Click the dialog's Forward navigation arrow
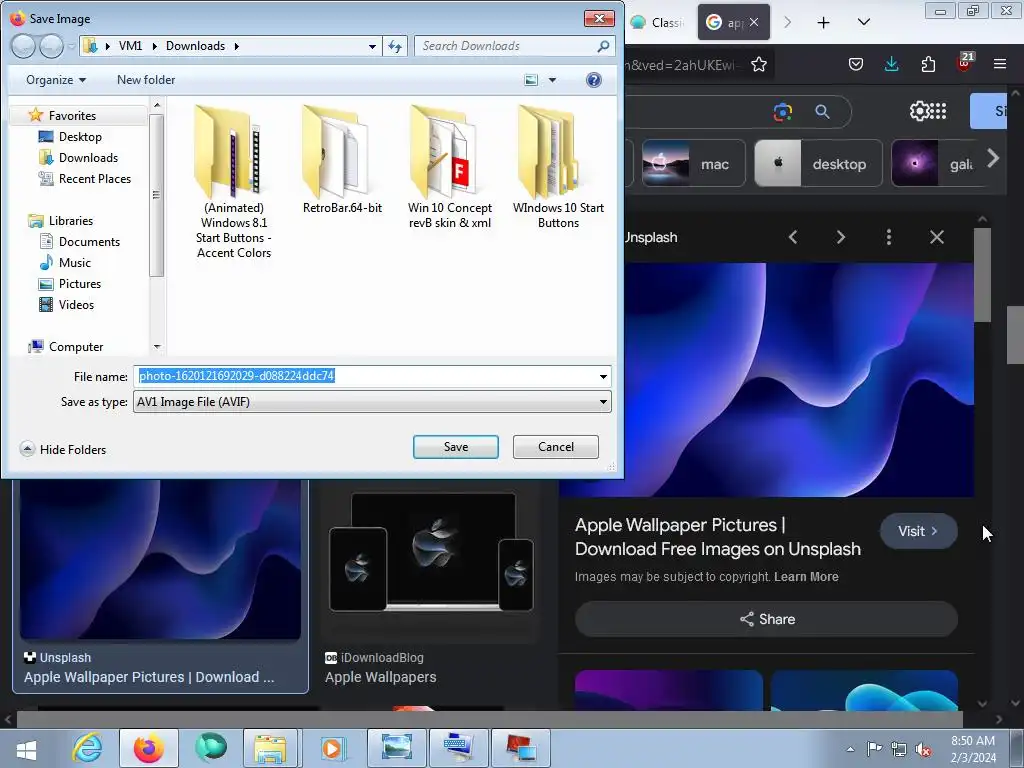 tap(51, 46)
